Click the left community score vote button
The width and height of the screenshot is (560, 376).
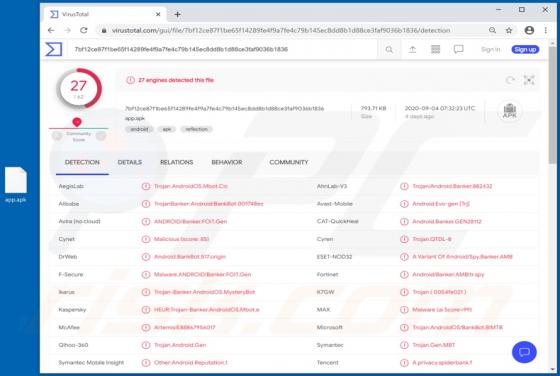coord(57,136)
